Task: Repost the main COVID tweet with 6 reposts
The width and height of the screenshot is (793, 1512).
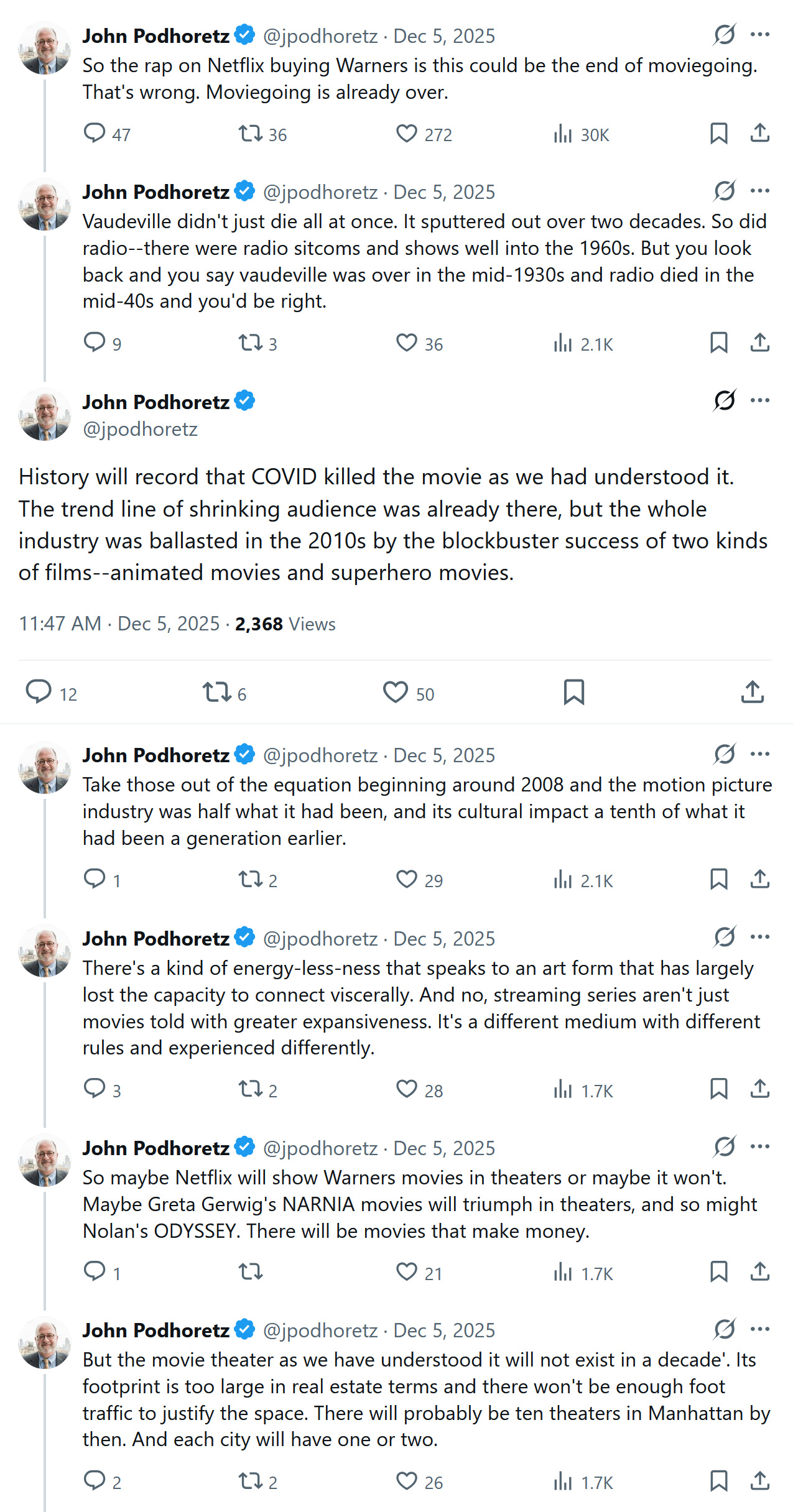Action: (216, 692)
